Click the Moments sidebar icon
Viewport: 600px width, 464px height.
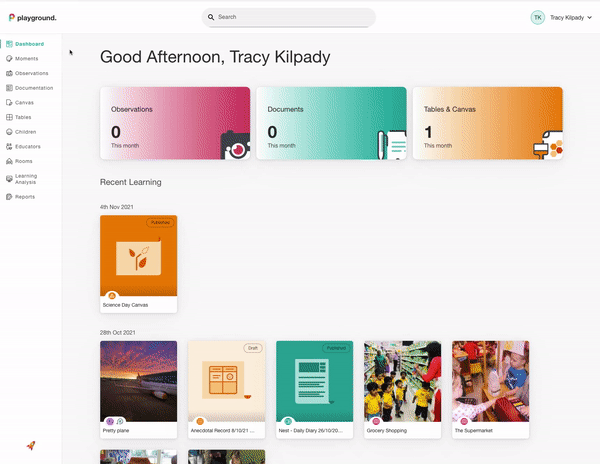click(x=9, y=59)
